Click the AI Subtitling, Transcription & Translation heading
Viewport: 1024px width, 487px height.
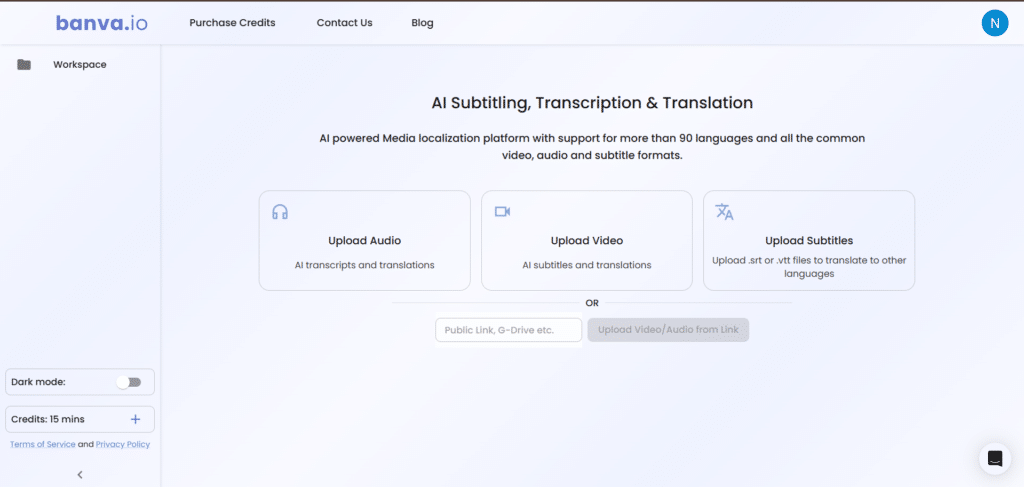point(592,103)
